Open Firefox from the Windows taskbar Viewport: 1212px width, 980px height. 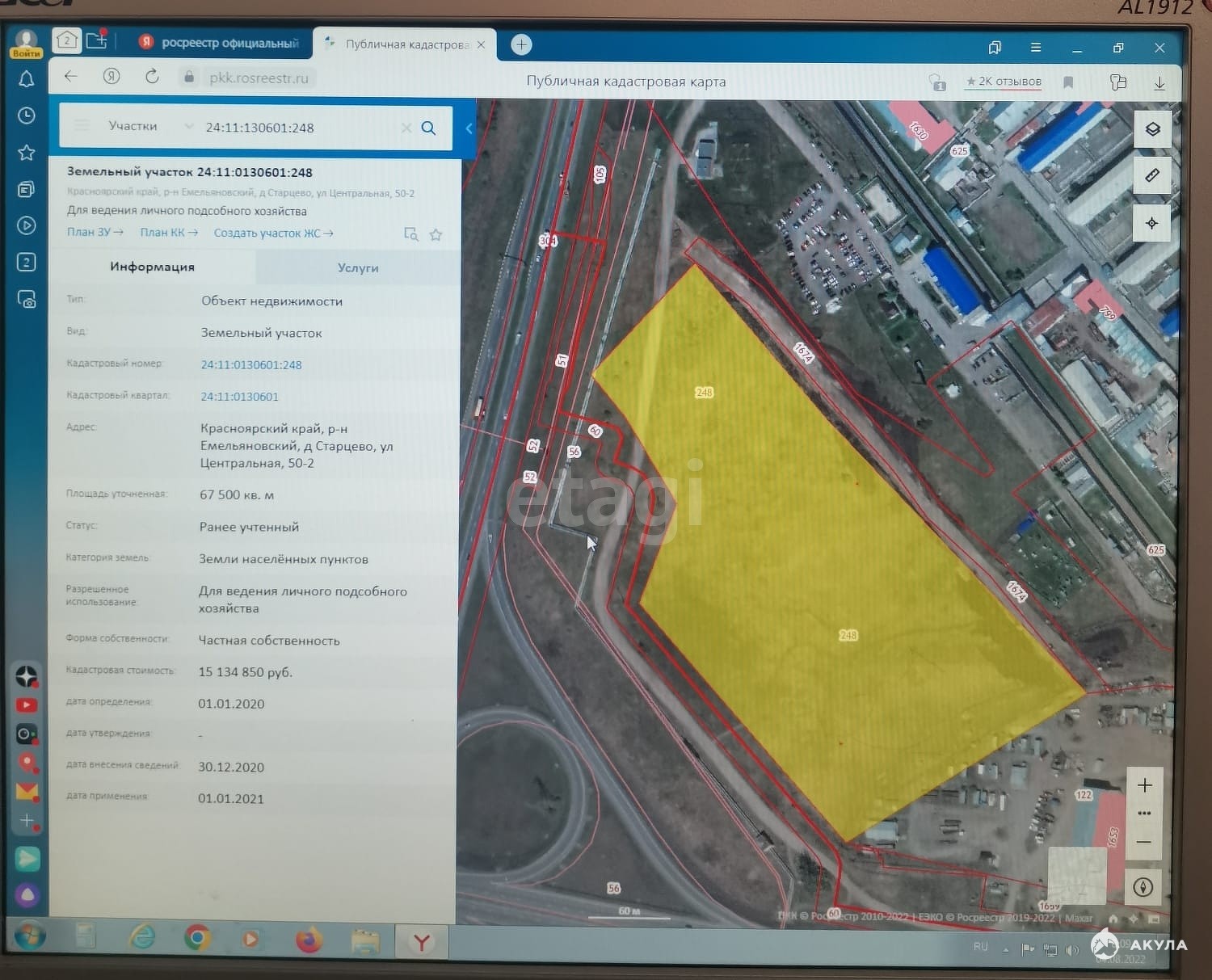(308, 940)
